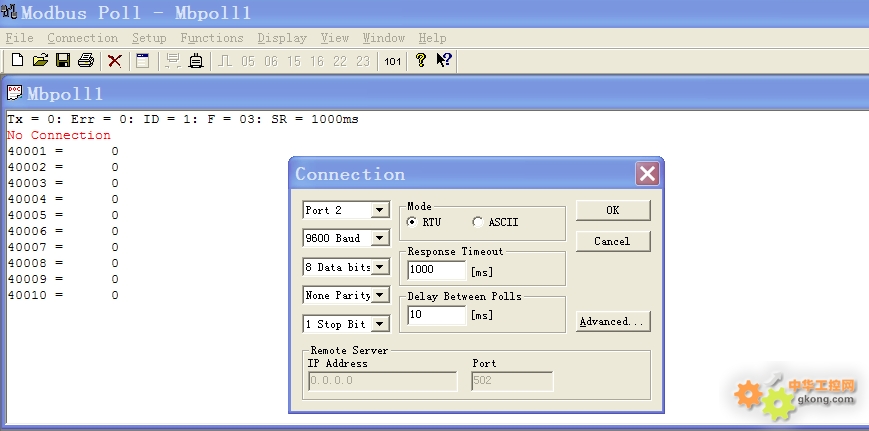Select register row 40004
Screen dimensions: 869x431
63,199
